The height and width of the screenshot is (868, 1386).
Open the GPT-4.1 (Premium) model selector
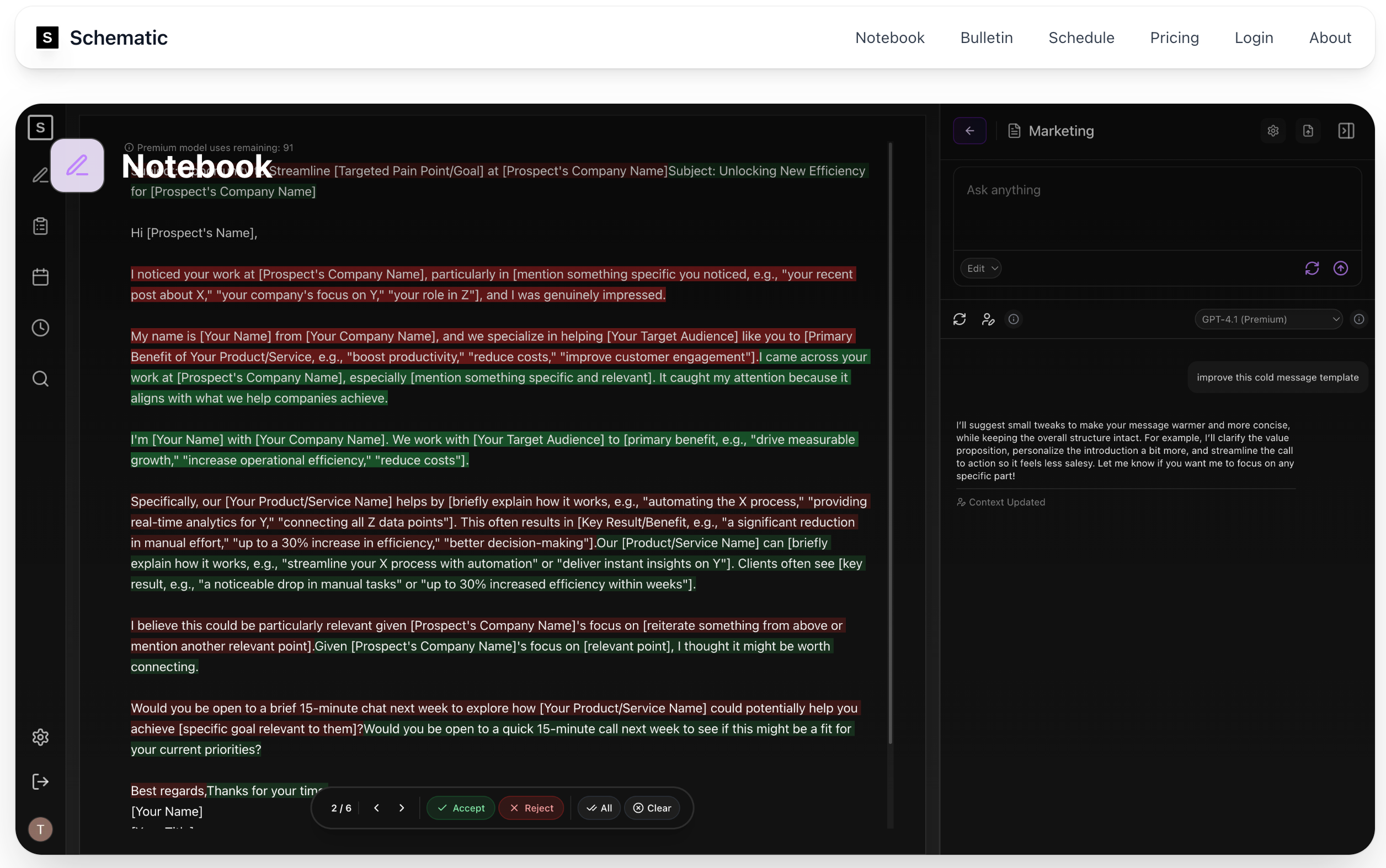[1268, 319]
